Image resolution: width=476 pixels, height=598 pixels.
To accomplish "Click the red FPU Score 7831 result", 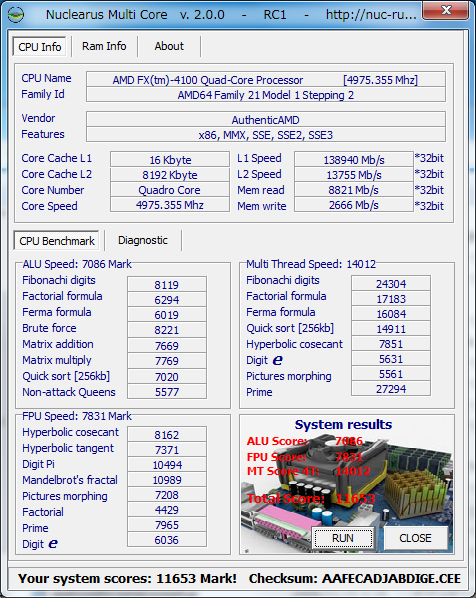I will click(x=304, y=457).
